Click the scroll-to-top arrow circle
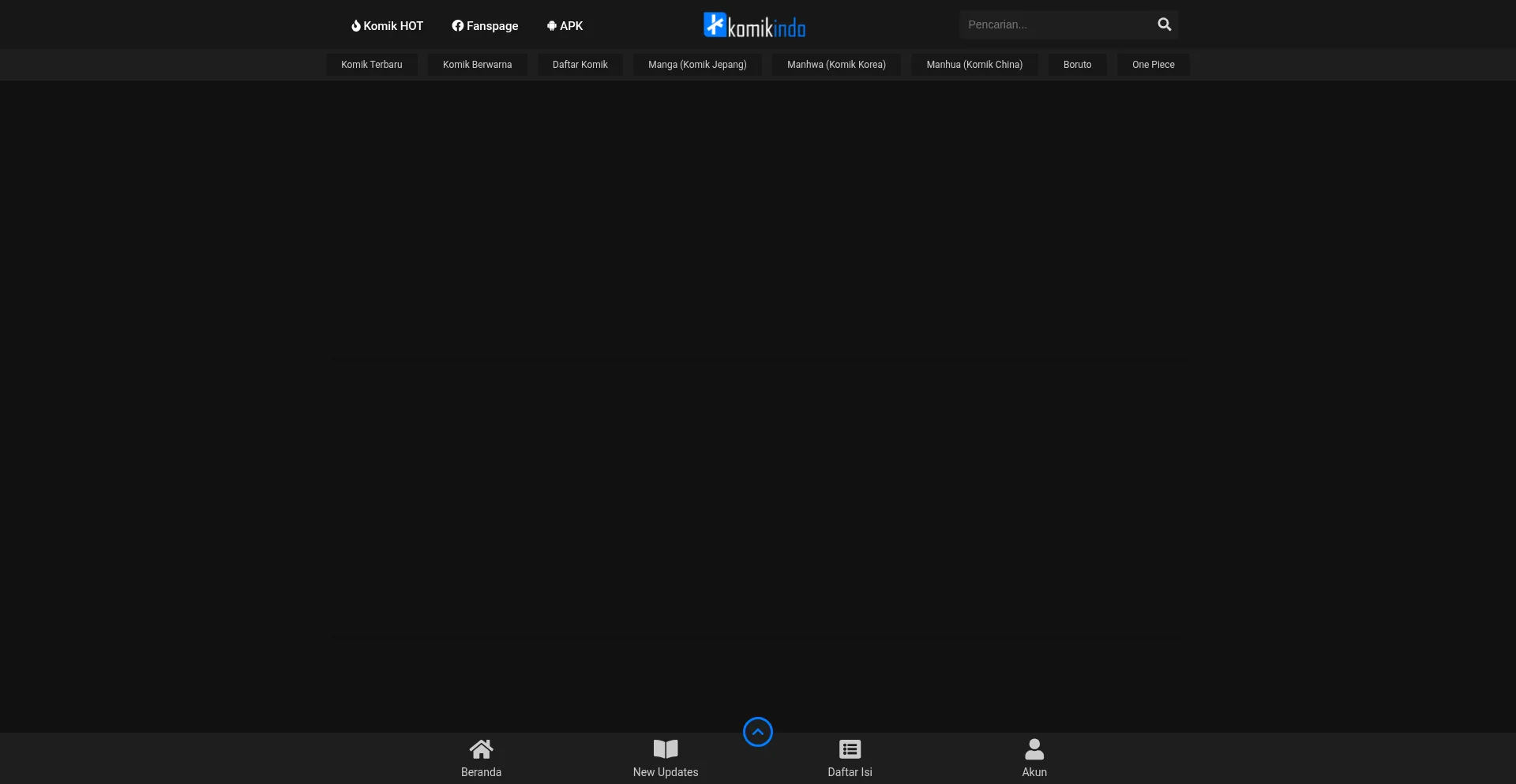 point(757,732)
